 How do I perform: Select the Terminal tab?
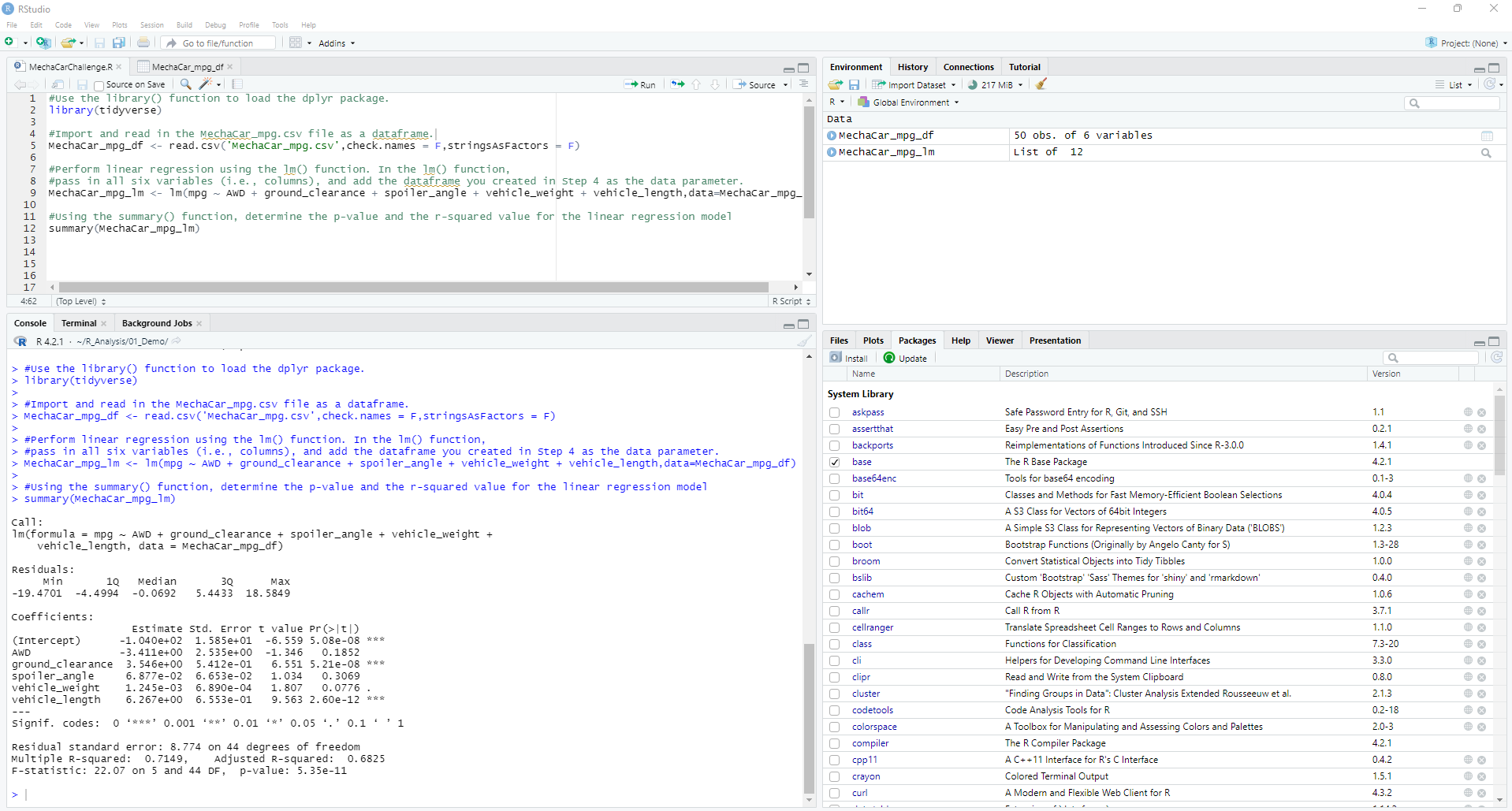pos(79,323)
